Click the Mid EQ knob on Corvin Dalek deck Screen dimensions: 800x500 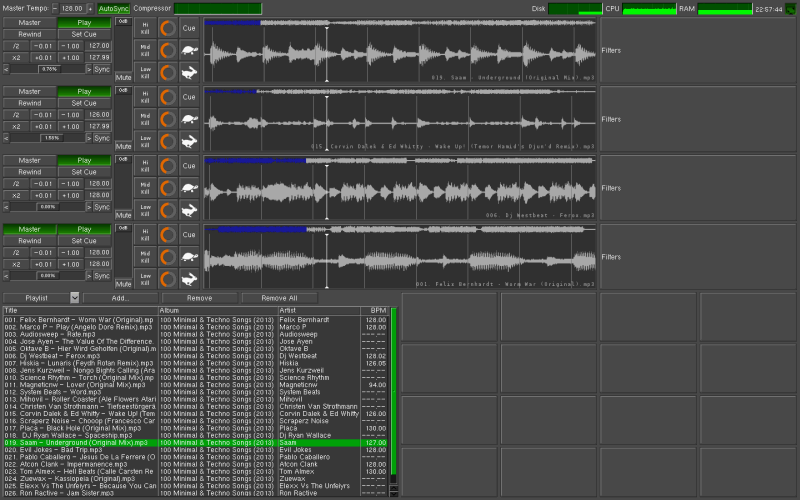coord(168,119)
